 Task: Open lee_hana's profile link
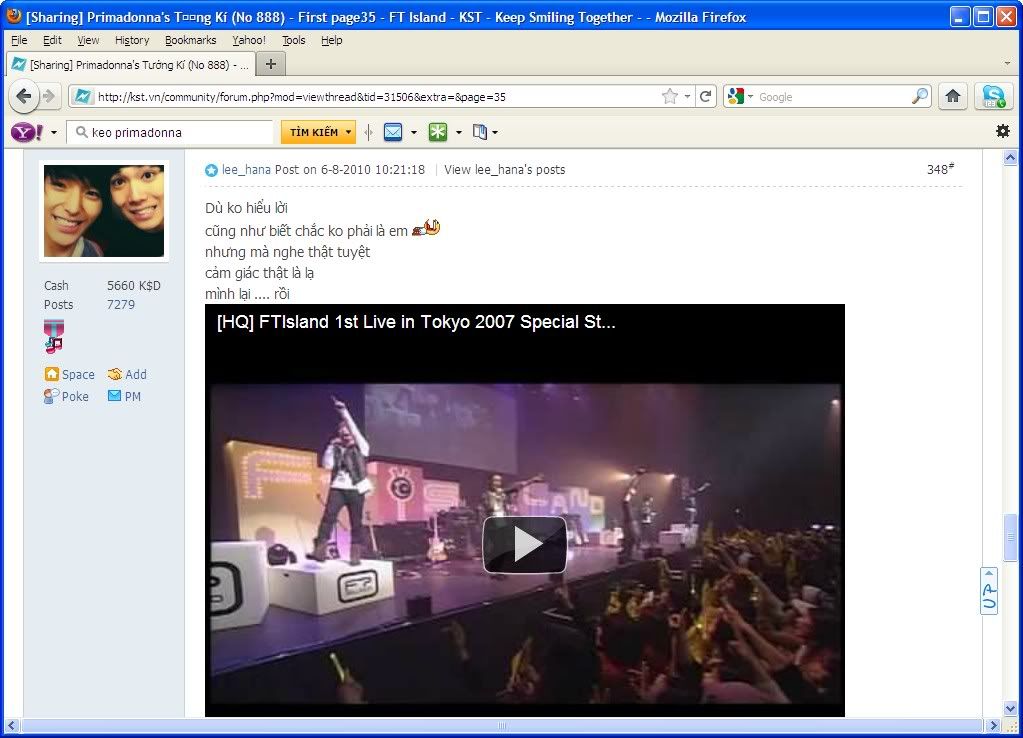pyautogui.click(x=246, y=170)
